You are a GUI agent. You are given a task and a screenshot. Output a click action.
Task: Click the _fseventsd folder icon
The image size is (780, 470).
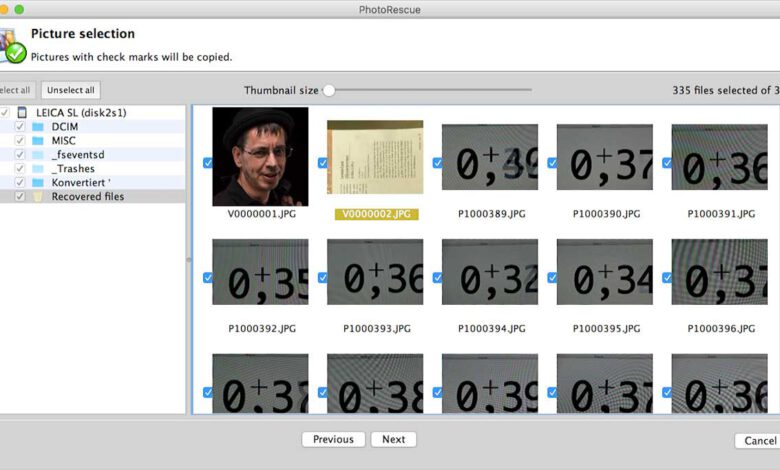(x=38, y=155)
